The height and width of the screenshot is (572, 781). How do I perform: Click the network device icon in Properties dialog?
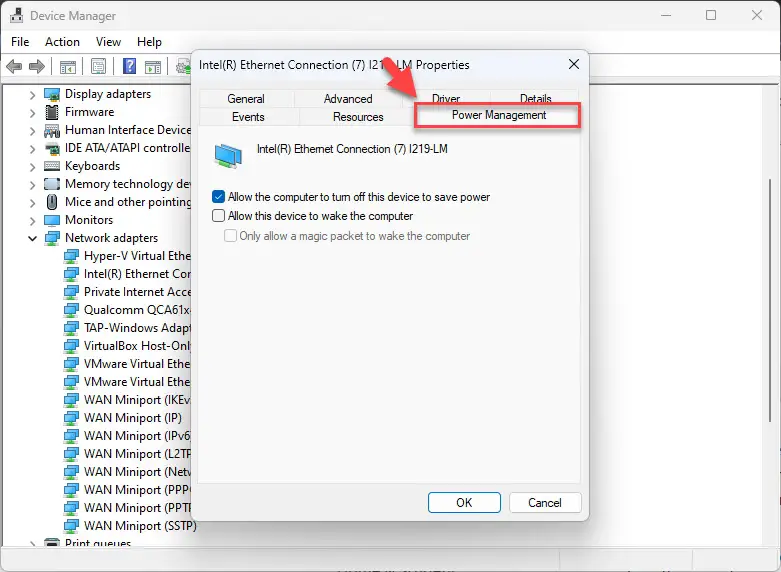click(228, 155)
